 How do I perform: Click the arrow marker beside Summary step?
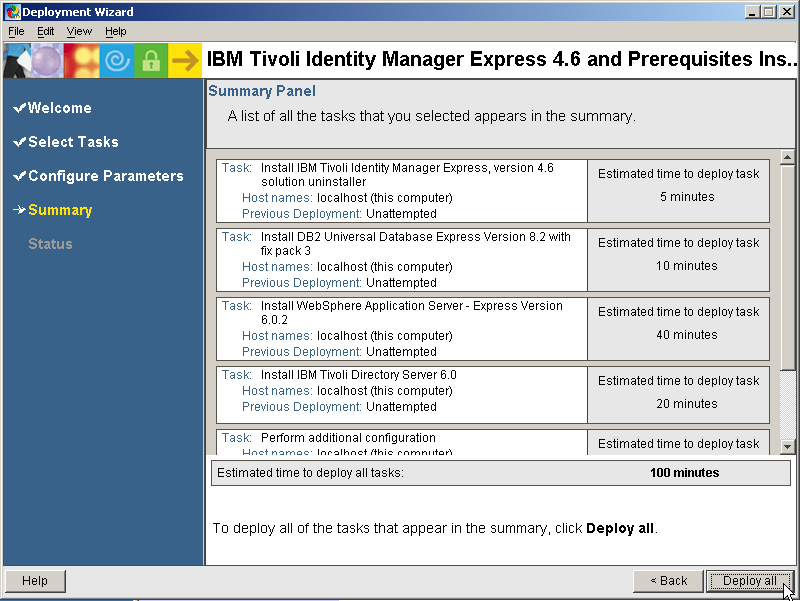click(19, 210)
